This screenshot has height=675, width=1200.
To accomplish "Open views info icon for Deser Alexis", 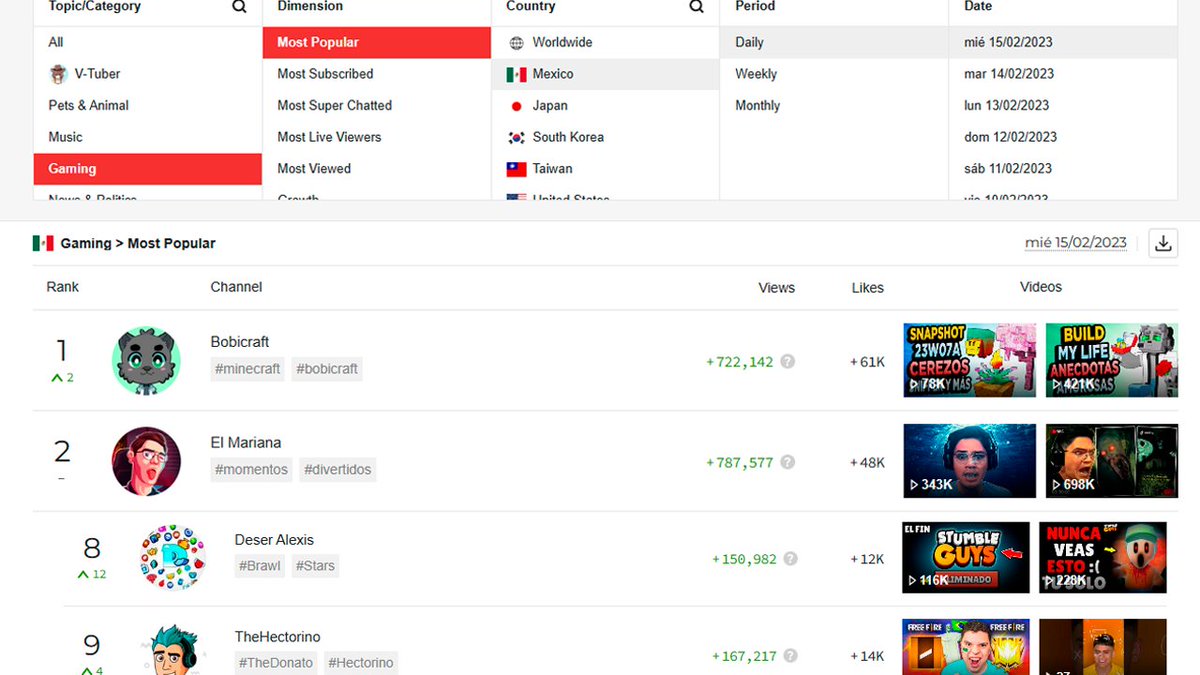I will click(791, 559).
